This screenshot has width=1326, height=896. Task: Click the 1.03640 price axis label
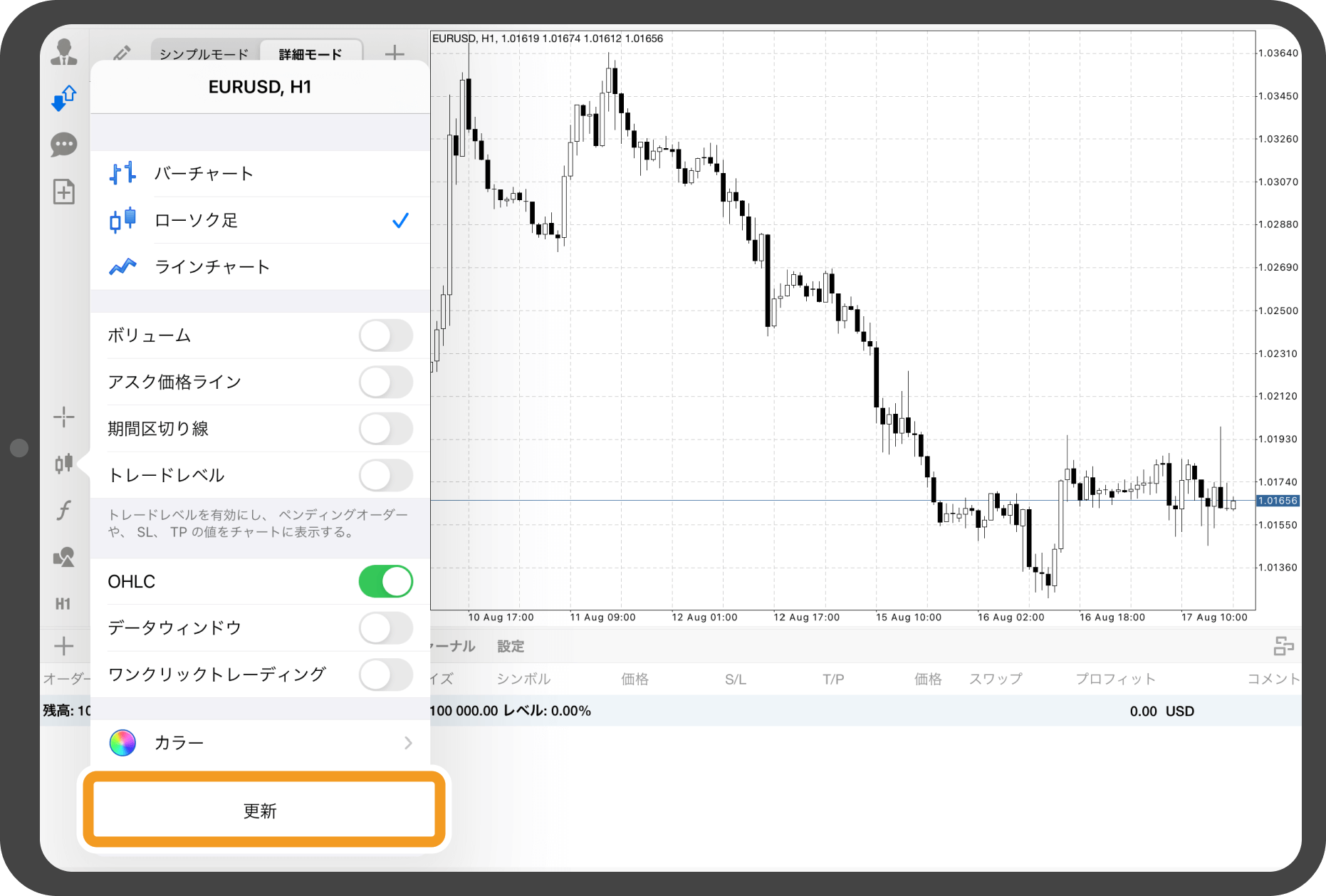point(1278,53)
